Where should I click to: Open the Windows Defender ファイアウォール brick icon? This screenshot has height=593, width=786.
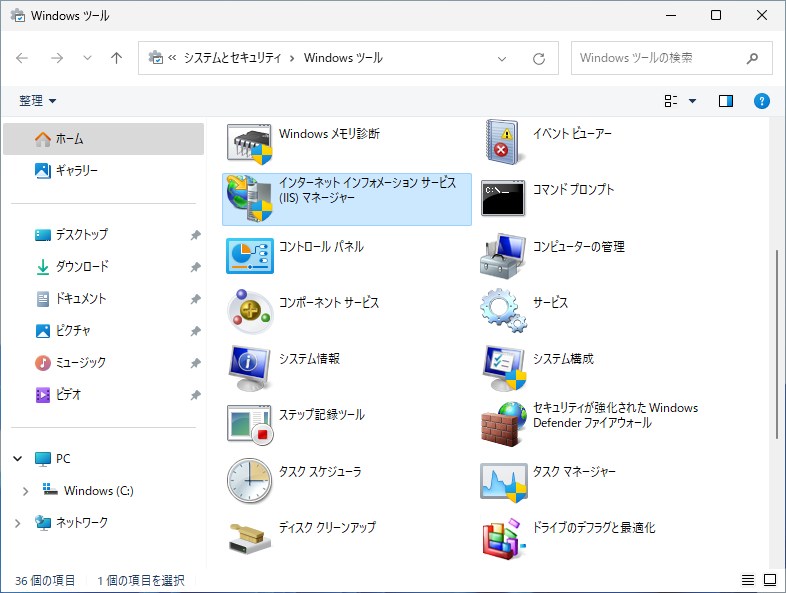pyautogui.click(x=503, y=424)
